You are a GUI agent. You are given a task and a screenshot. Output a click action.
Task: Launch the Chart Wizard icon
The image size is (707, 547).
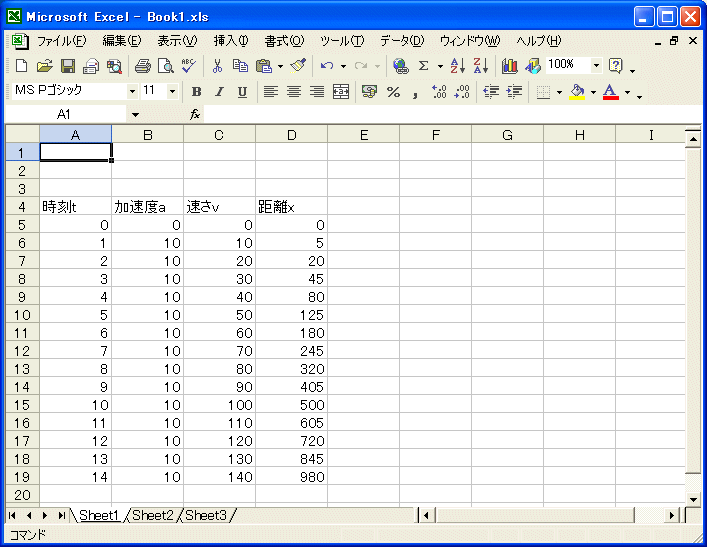[510, 66]
